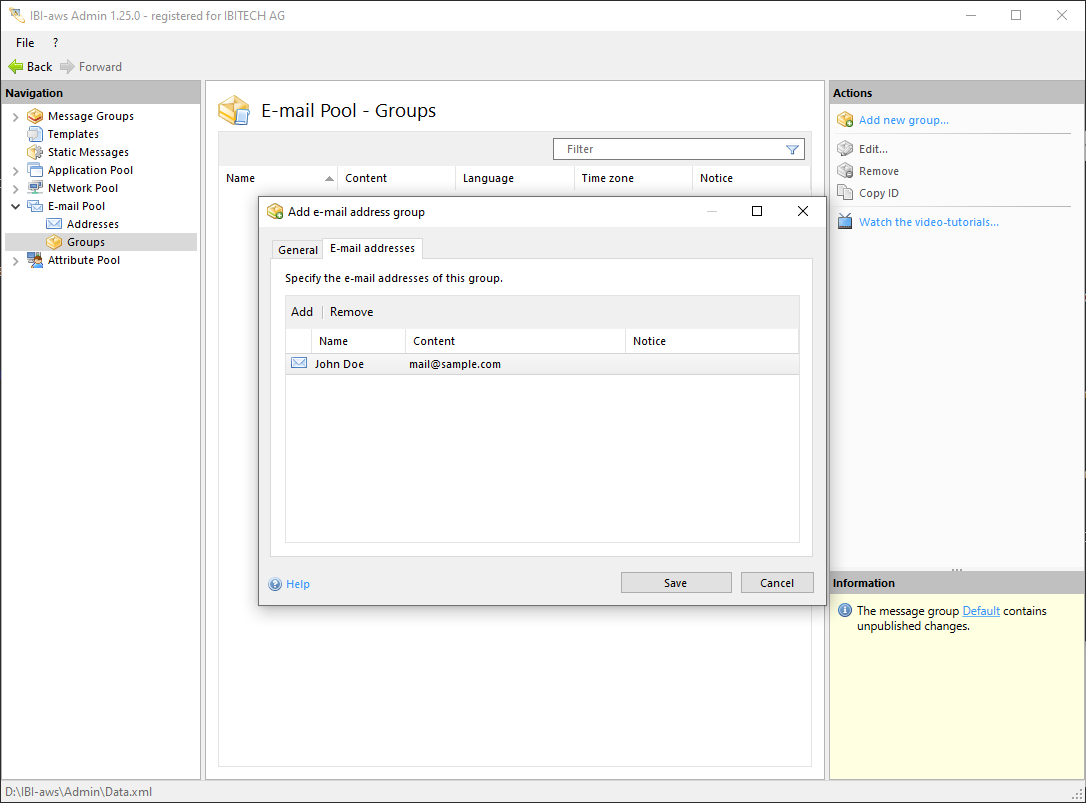Image resolution: width=1086 pixels, height=803 pixels.
Task: Switch to the General tab
Action: pyautogui.click(x=297, y=250)
